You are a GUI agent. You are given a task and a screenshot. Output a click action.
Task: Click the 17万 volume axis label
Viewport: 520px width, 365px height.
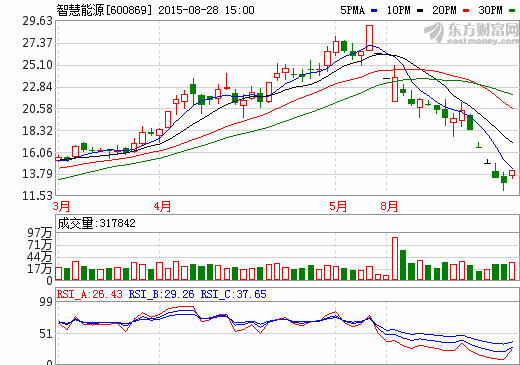pos(40,269)
